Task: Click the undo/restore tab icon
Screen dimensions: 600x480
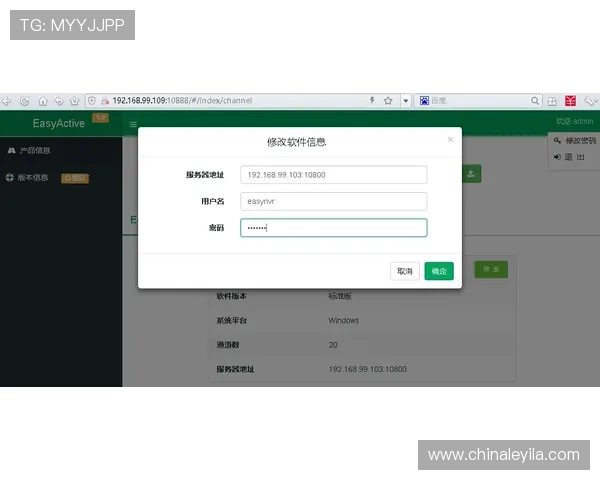Action: pos(59,101)
